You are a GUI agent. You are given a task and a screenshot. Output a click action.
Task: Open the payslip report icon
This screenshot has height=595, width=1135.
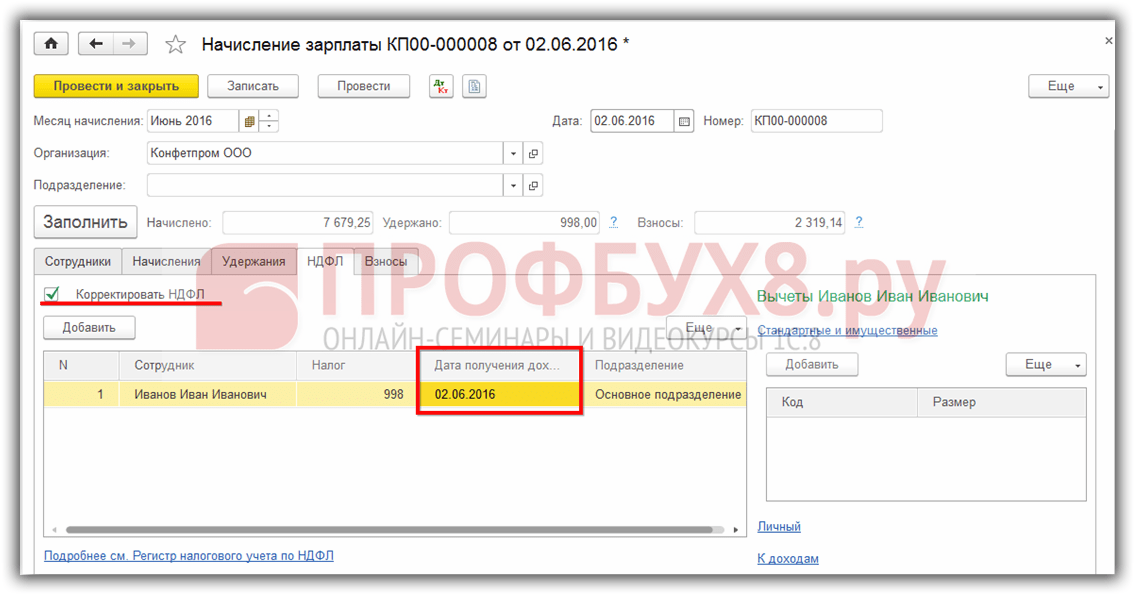coord(474,86)
